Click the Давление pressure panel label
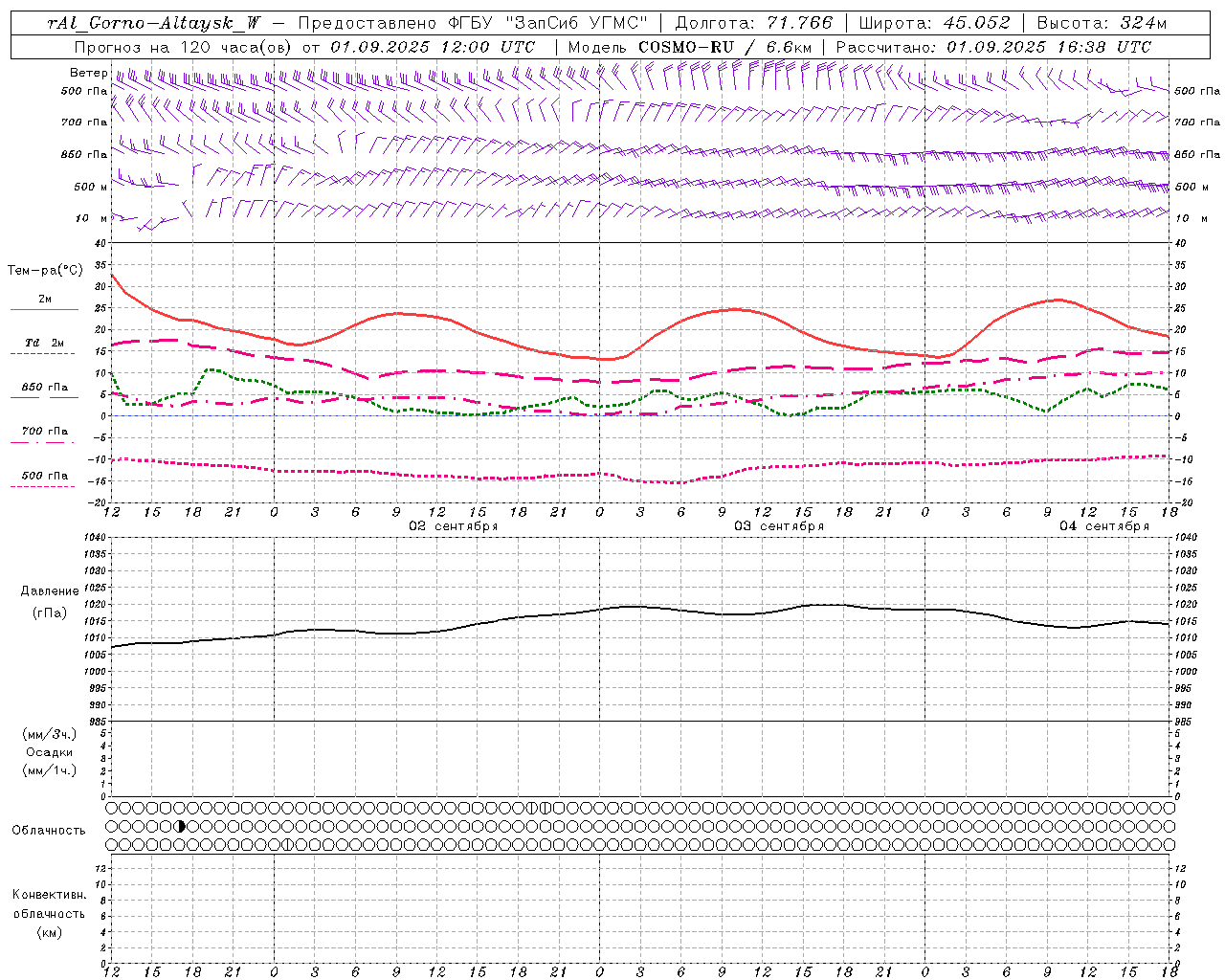Screen dimensions: 1225x980 [50, 591]
